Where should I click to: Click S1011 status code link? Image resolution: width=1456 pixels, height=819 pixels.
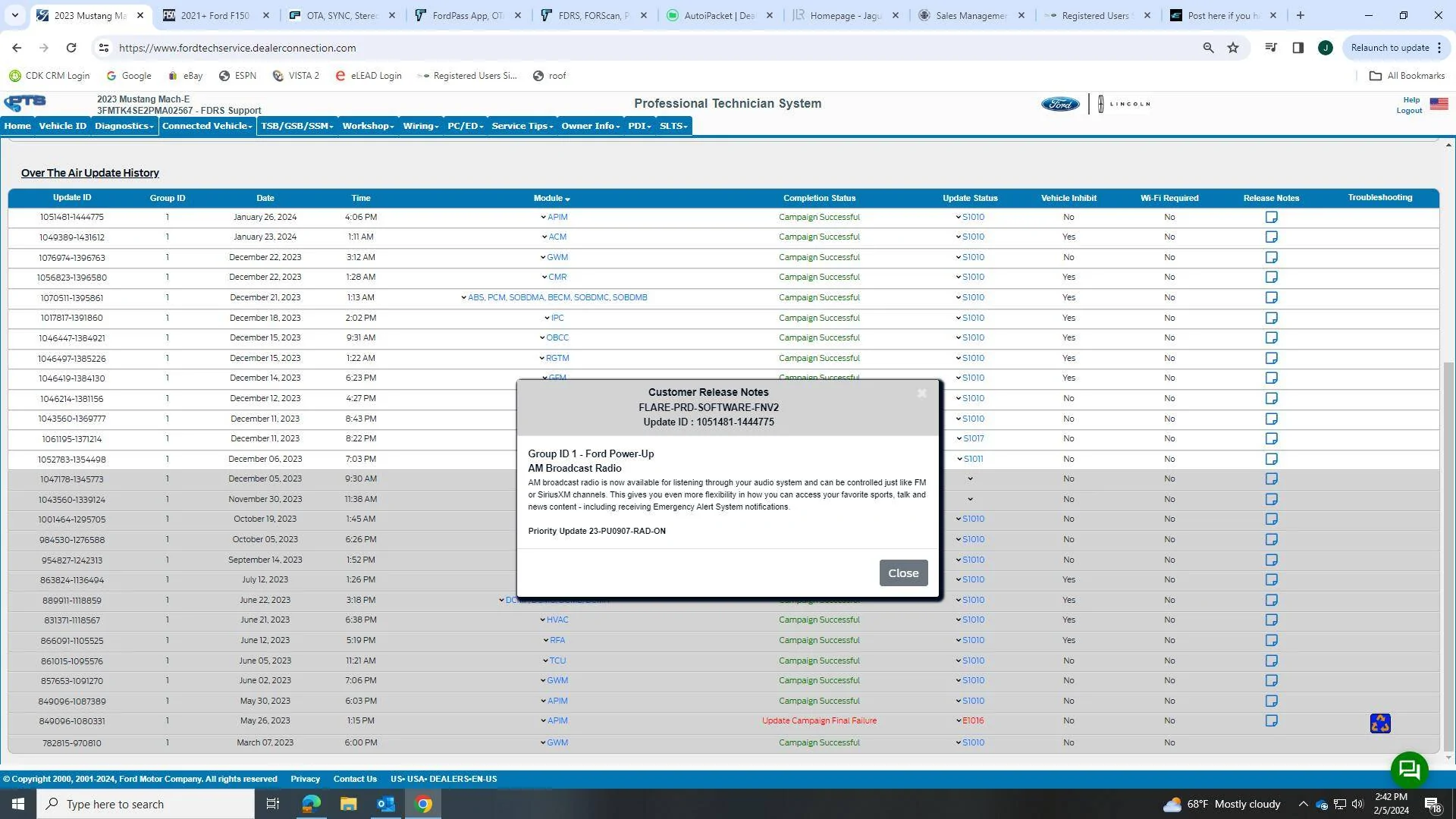(x=973, y=460)
